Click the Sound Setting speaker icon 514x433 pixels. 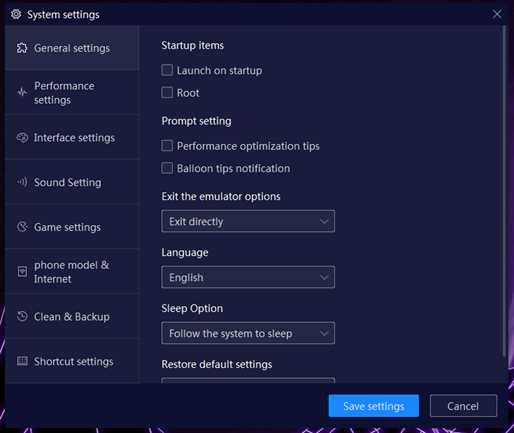tap(22, 182)
